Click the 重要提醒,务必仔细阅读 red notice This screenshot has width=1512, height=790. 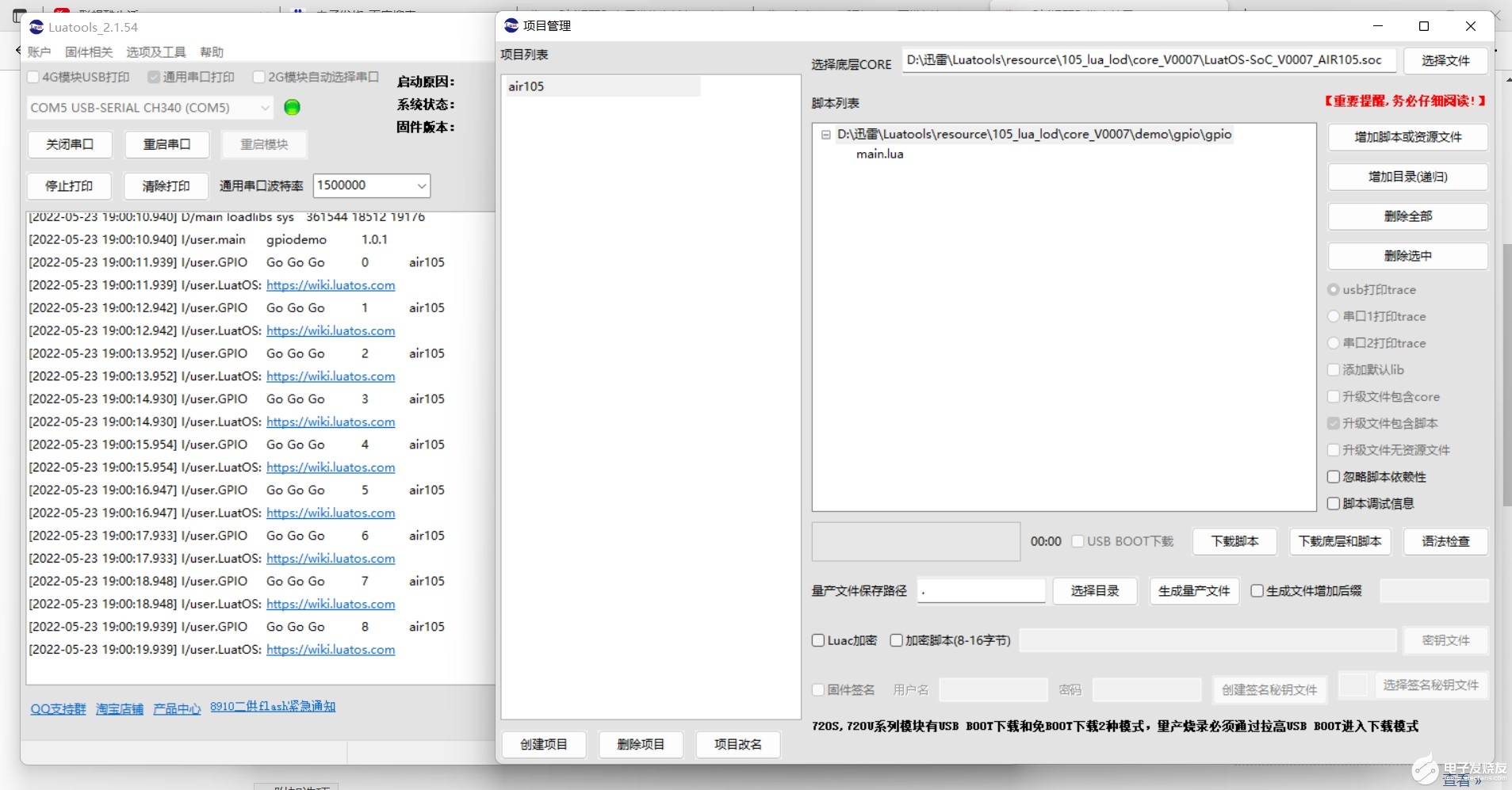pyautogui.click(x=1404, y=101)
